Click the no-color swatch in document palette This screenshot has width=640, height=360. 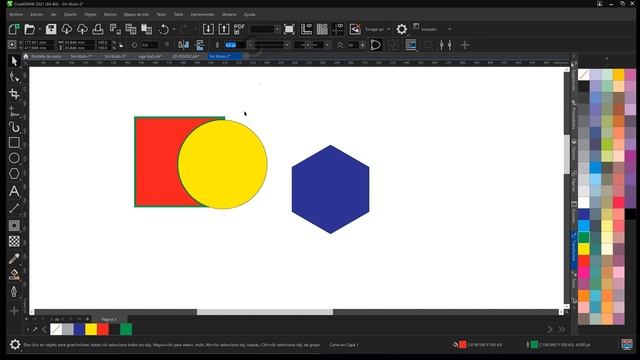pyautogui.click(x=56, y=329)
